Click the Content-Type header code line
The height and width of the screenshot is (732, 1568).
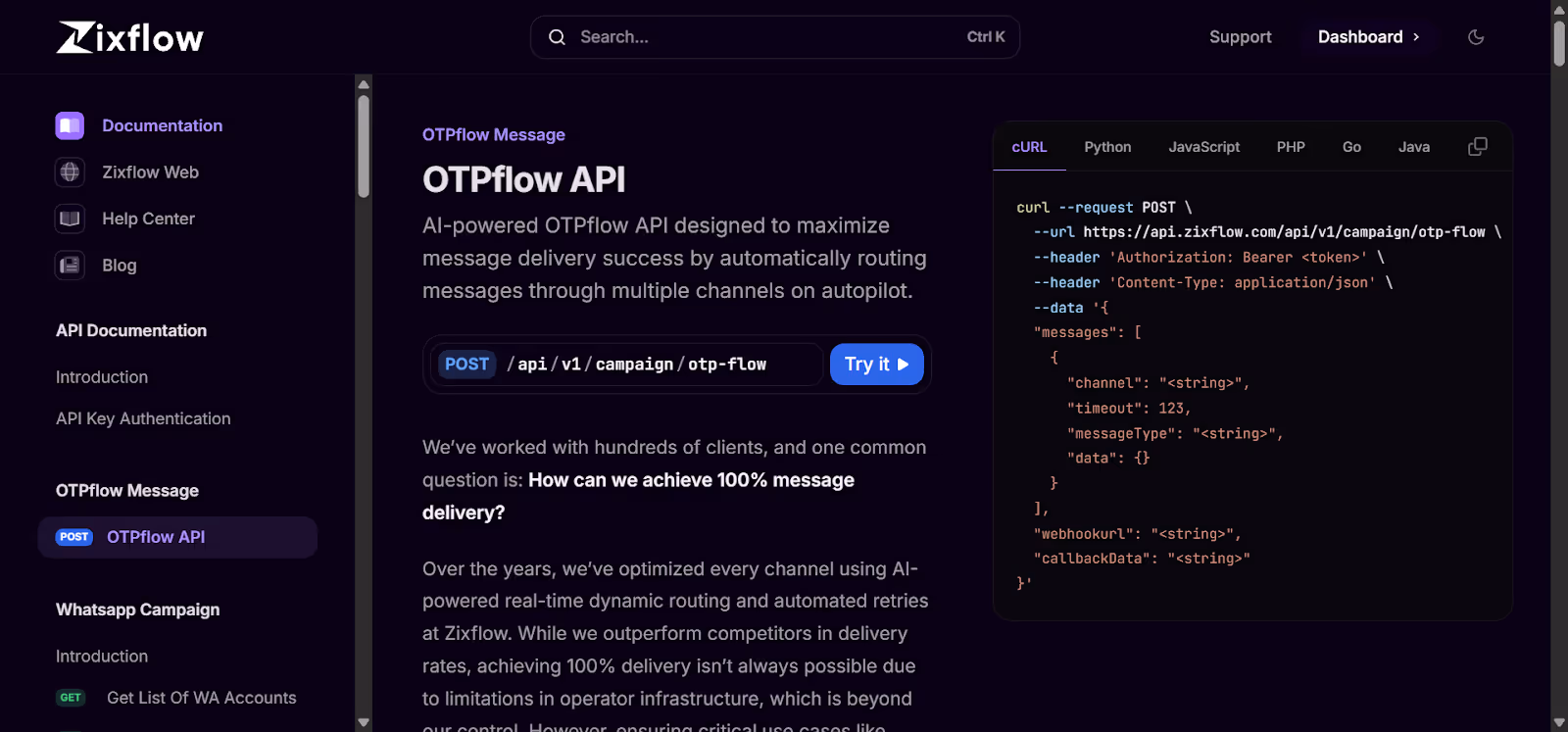click(x=1213, y=282)
